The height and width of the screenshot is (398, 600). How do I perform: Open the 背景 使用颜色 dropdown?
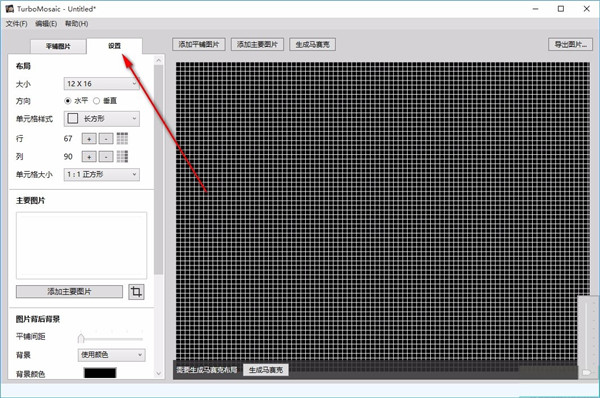coord(111,355)
